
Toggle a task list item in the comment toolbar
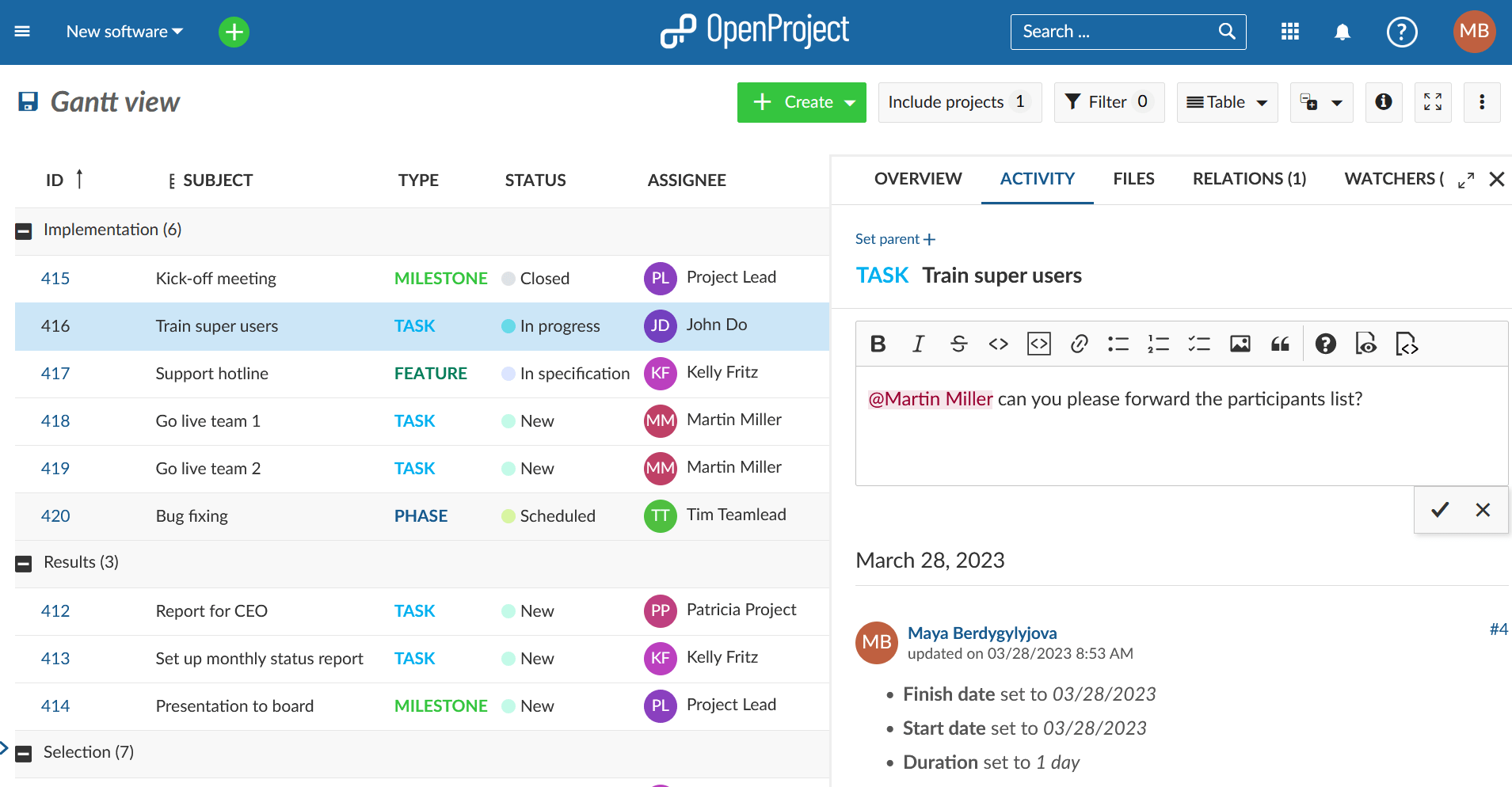(1199, 343)
